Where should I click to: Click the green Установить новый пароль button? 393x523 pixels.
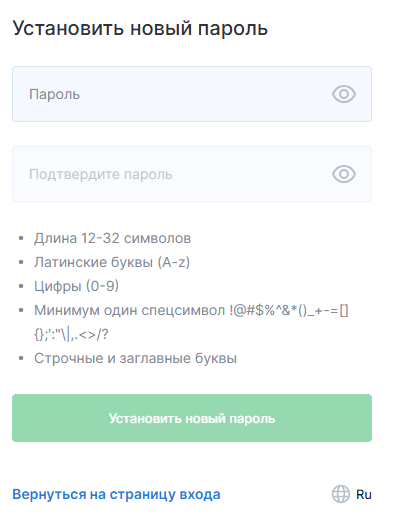coord(192,418)
